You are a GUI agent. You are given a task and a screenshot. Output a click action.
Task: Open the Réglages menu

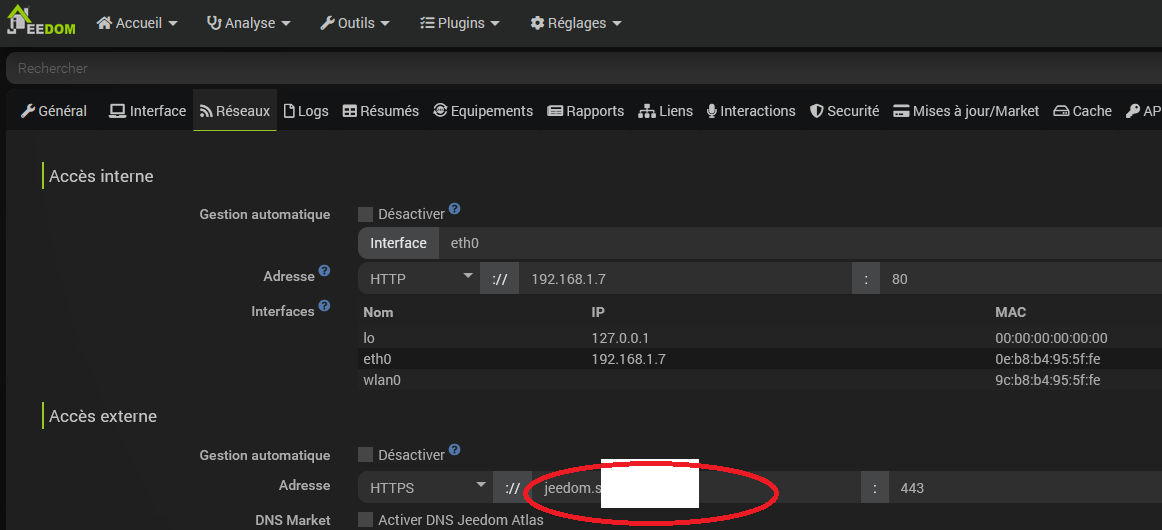[576, 23]
